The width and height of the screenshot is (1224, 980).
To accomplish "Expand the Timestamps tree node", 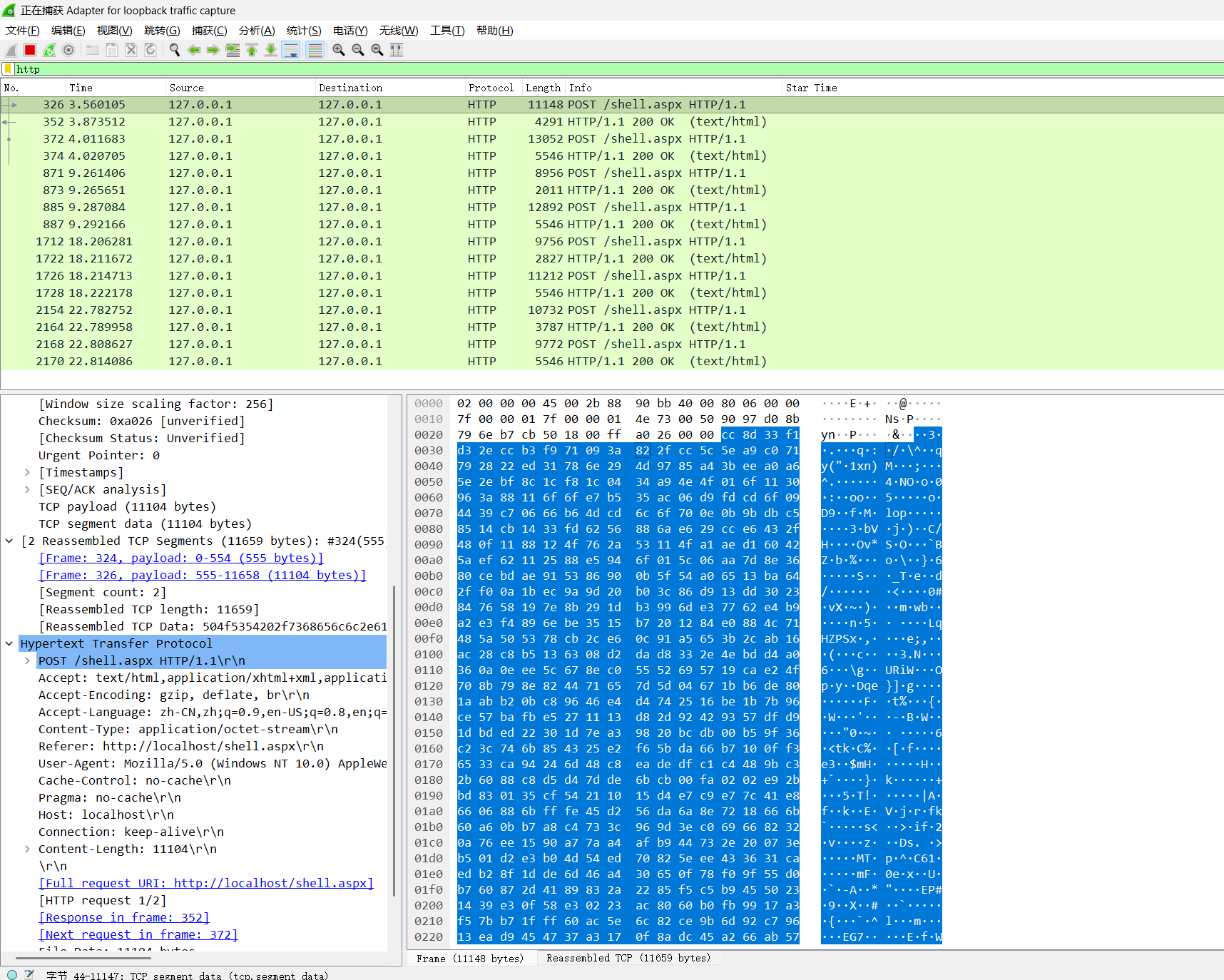I will point(27,472).
